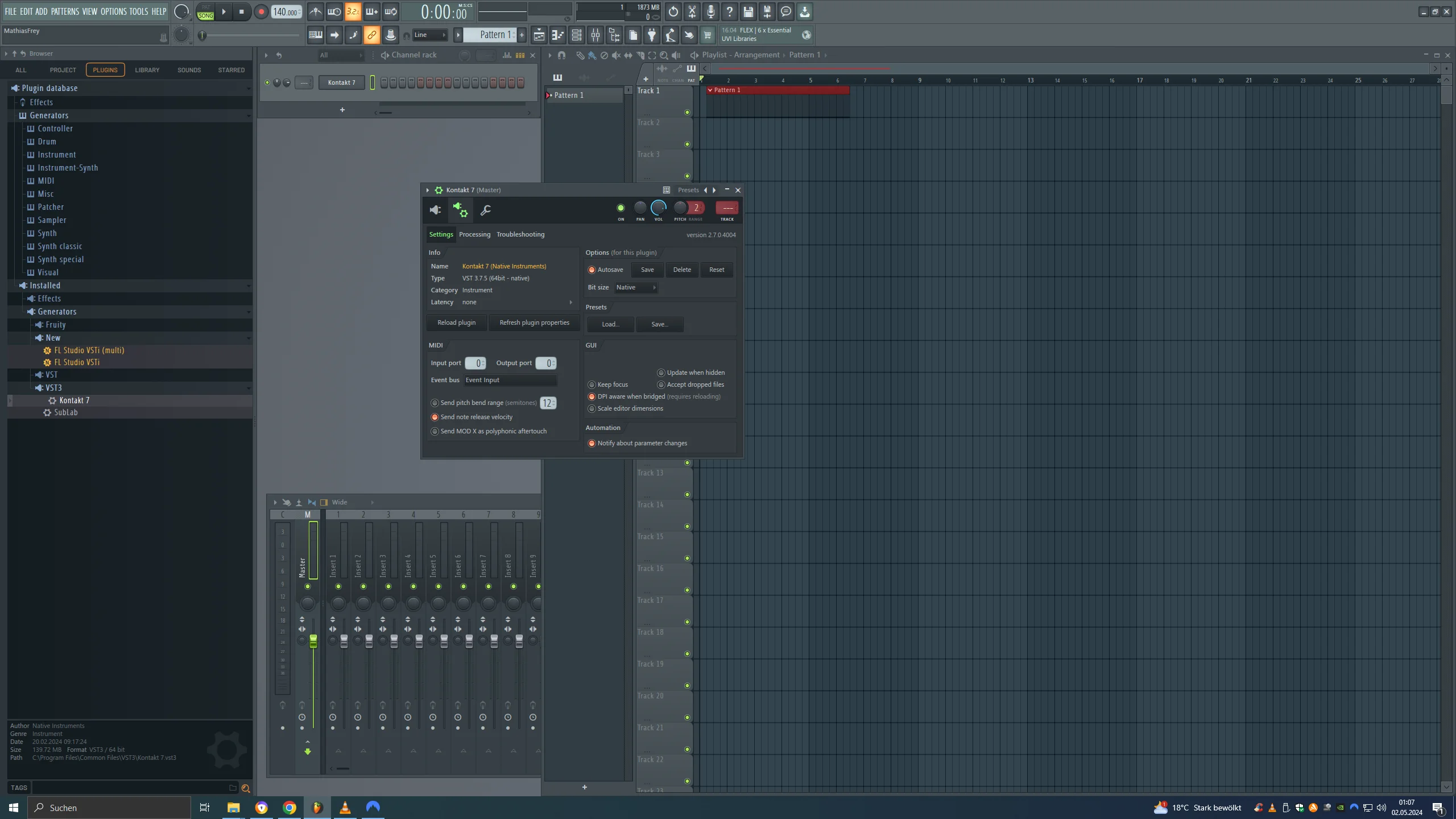Toggle Kontakt 7 plugin ON light

(x=621, y=208)
